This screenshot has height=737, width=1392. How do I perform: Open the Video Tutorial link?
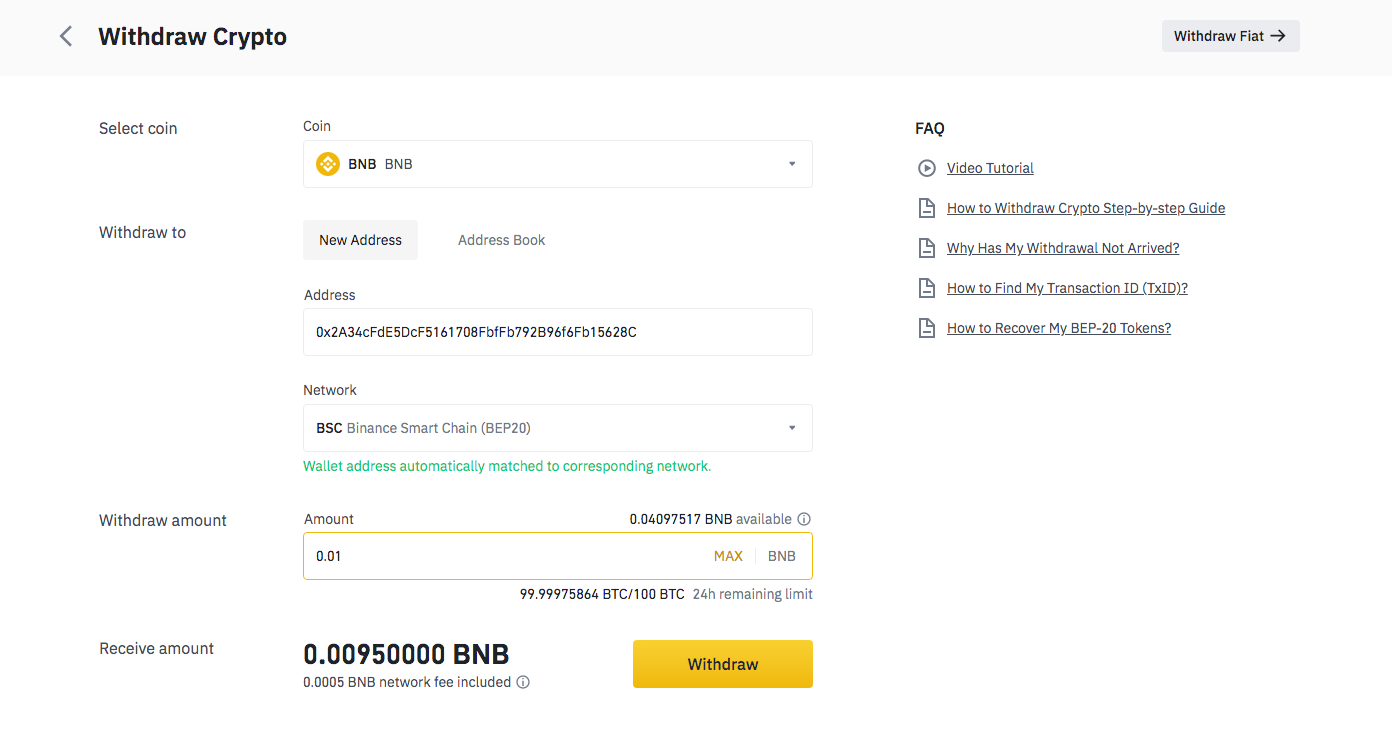pyautogui.click(x=990, y=168)
